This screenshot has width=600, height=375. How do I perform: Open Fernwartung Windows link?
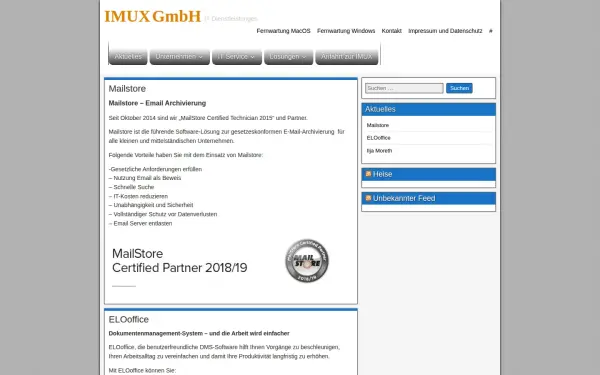coord(346,31)
